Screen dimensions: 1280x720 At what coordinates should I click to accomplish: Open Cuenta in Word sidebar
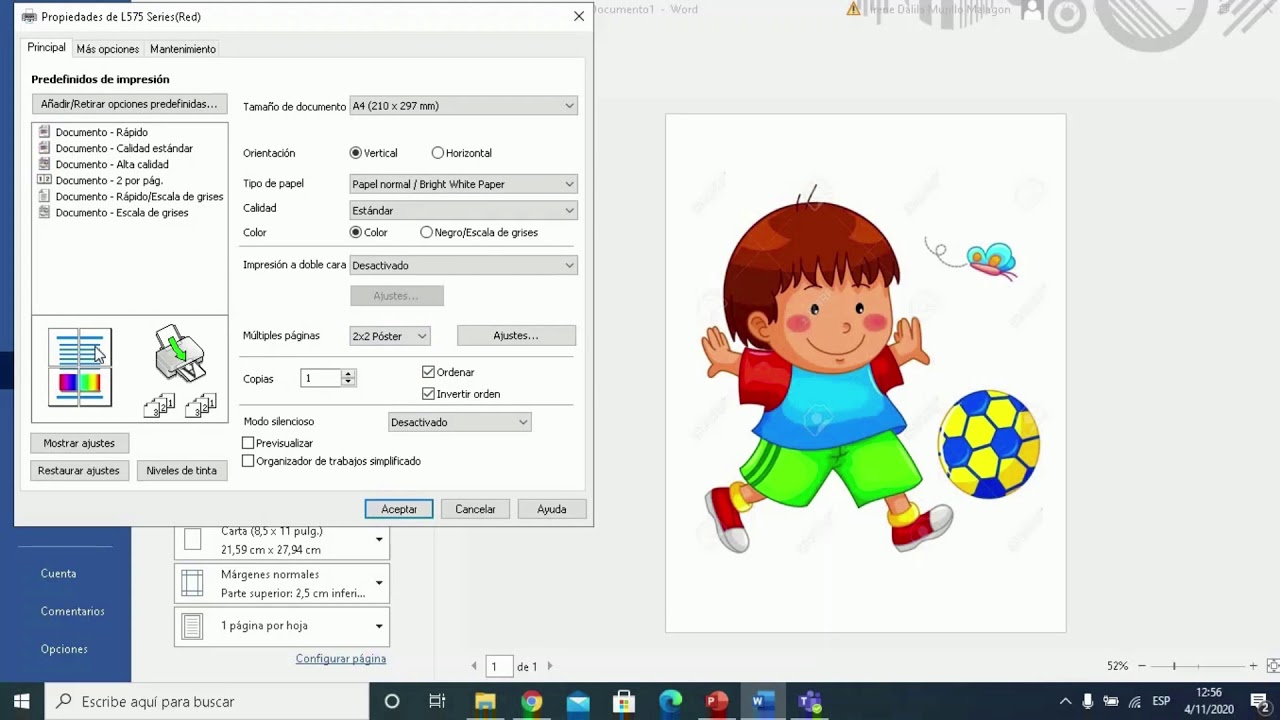tap(58, 573)
